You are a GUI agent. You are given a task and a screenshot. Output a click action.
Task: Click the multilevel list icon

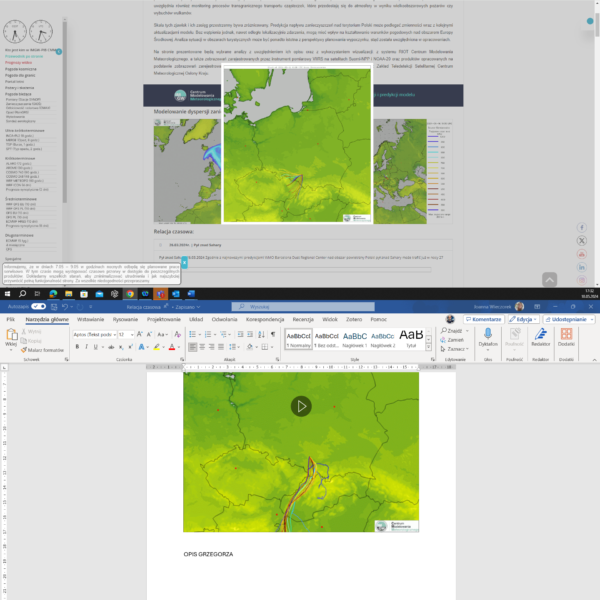click(x=223, y=334)
